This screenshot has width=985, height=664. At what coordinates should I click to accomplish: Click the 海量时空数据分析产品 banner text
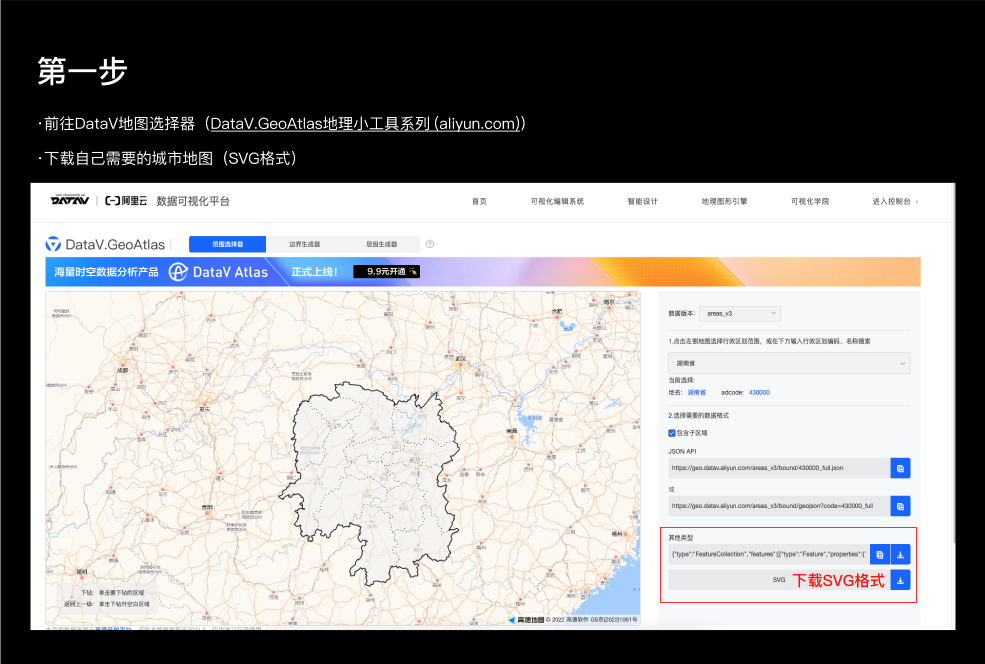(106, 272)
